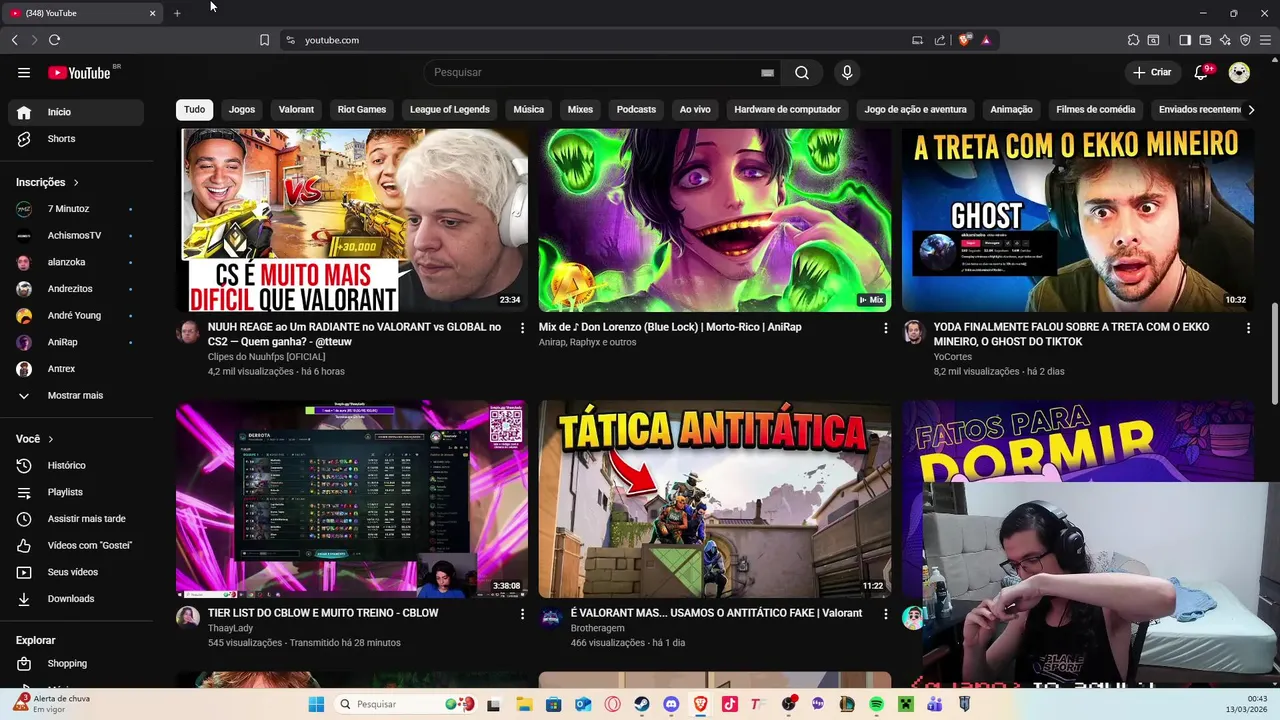Select the Valorant filter chip

pos(296,109)
